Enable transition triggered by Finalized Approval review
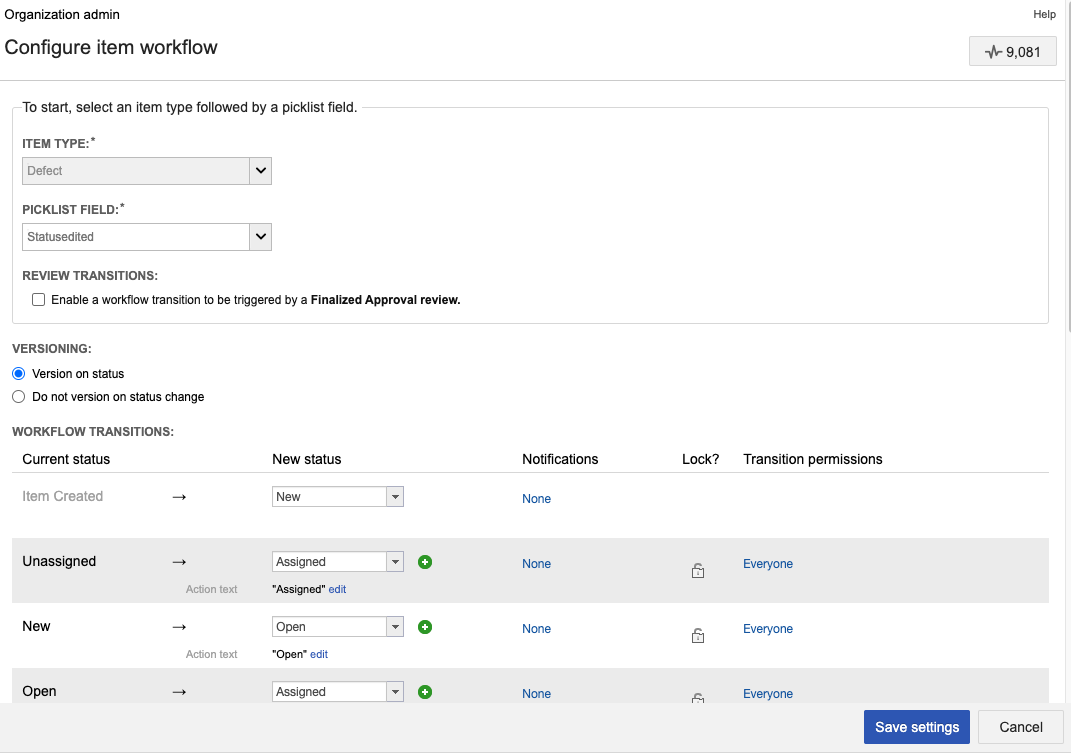The image size is (1071, 753). (38, 299)
